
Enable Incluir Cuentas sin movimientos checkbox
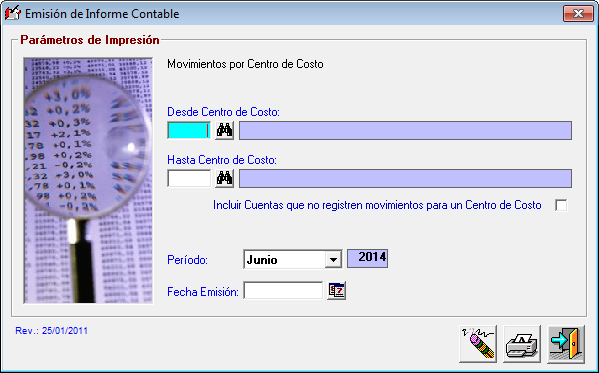tap(561, 205)
